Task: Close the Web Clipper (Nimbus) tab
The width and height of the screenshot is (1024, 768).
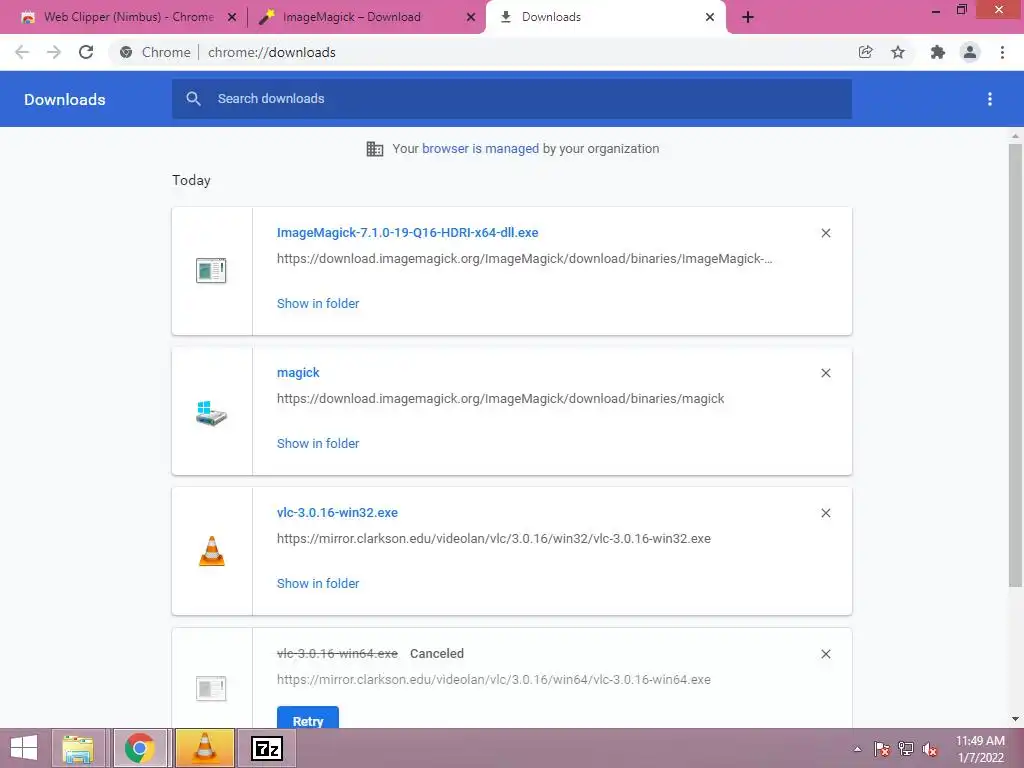Action: [232, 17]
